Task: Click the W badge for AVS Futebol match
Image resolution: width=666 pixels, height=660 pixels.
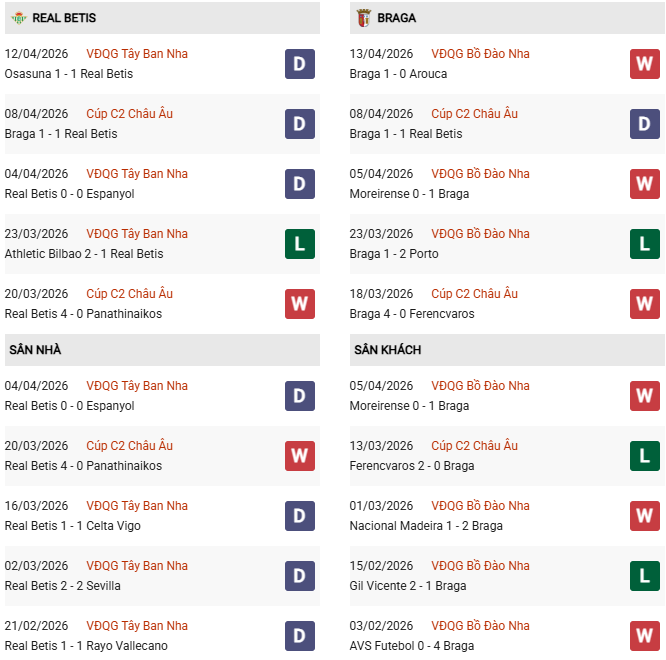Action: (x=644, y=636)
